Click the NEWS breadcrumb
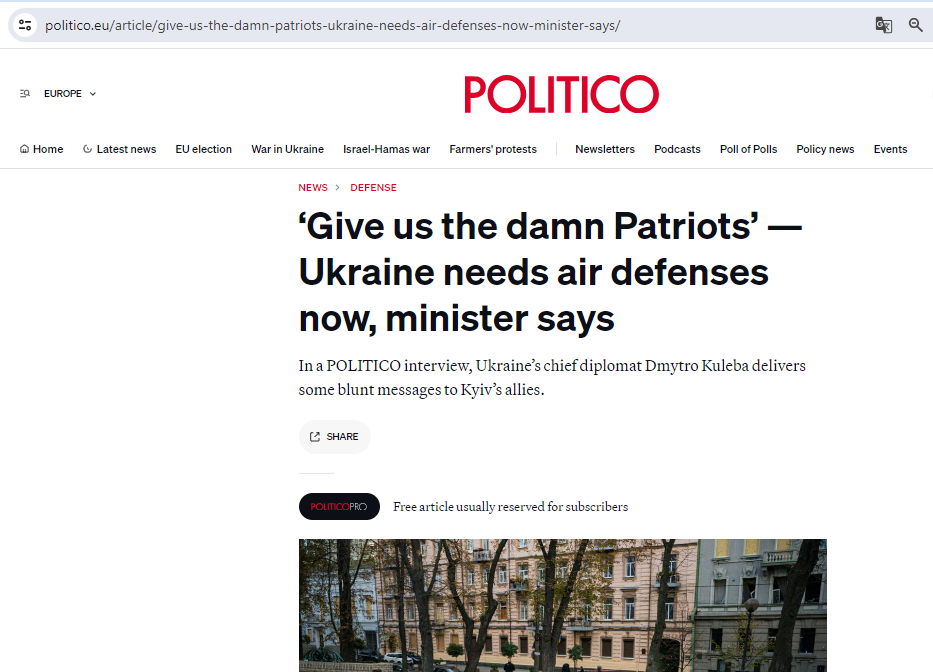Viewport: 933px width, 672px height. point(313,187)
